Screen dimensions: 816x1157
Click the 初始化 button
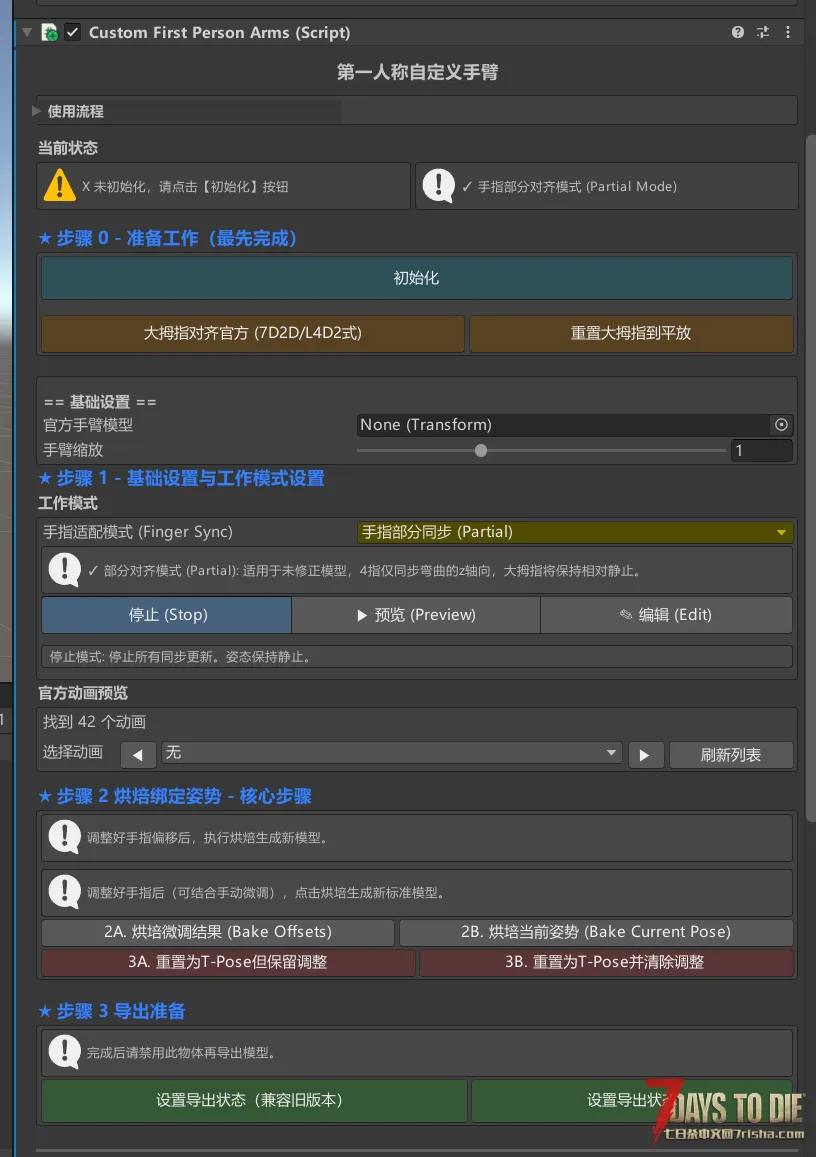coord(416,278)
